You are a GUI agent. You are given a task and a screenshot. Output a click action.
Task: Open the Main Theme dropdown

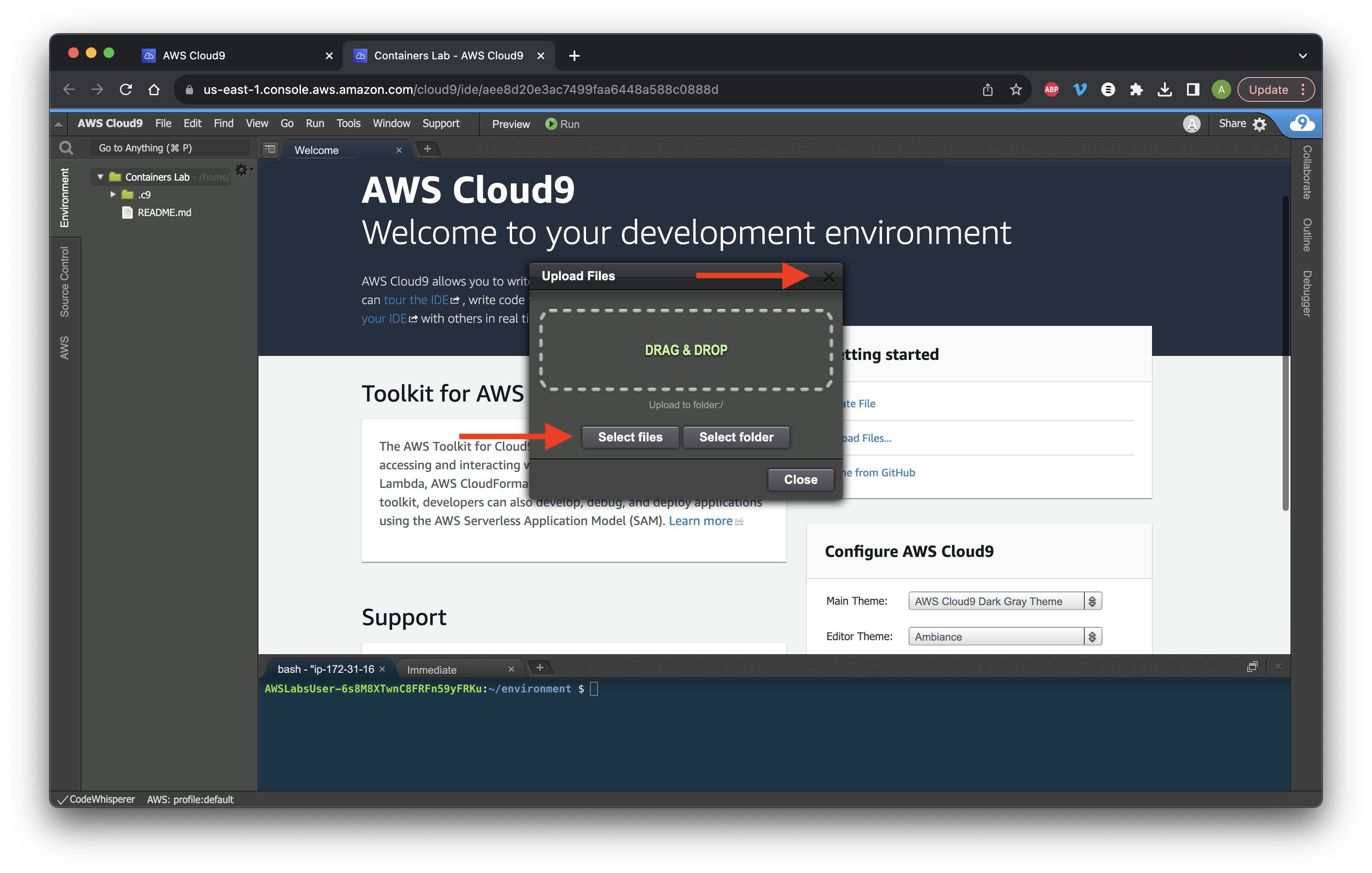[1005, 601]
